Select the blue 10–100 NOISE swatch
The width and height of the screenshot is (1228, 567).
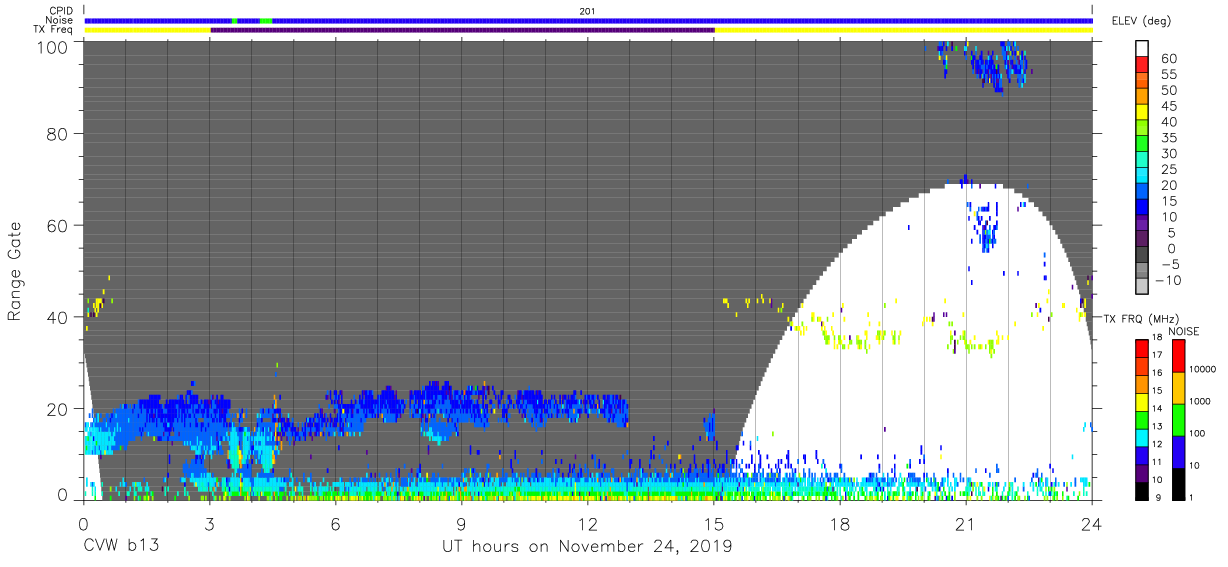pos(1179,452)
